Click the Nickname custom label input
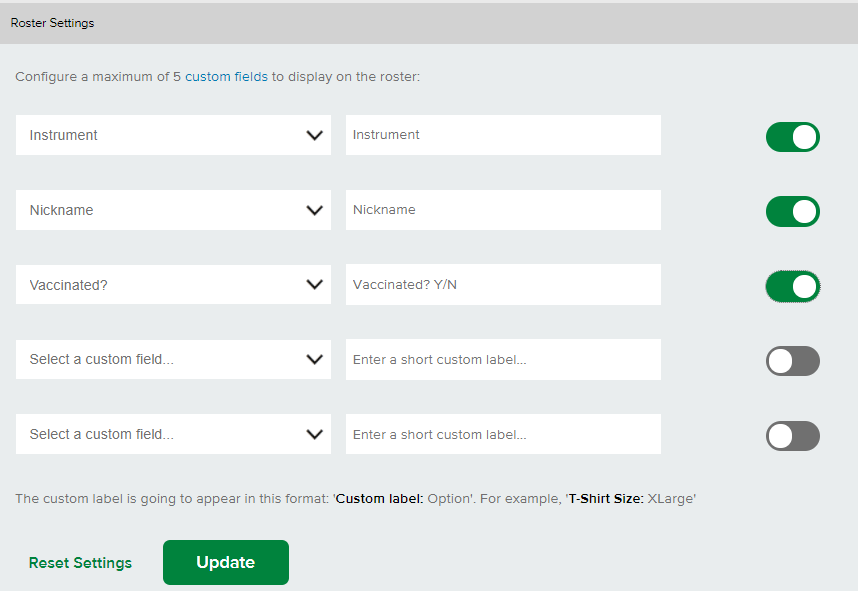This screenshot has width=858, height=591. tap(503, 210)
